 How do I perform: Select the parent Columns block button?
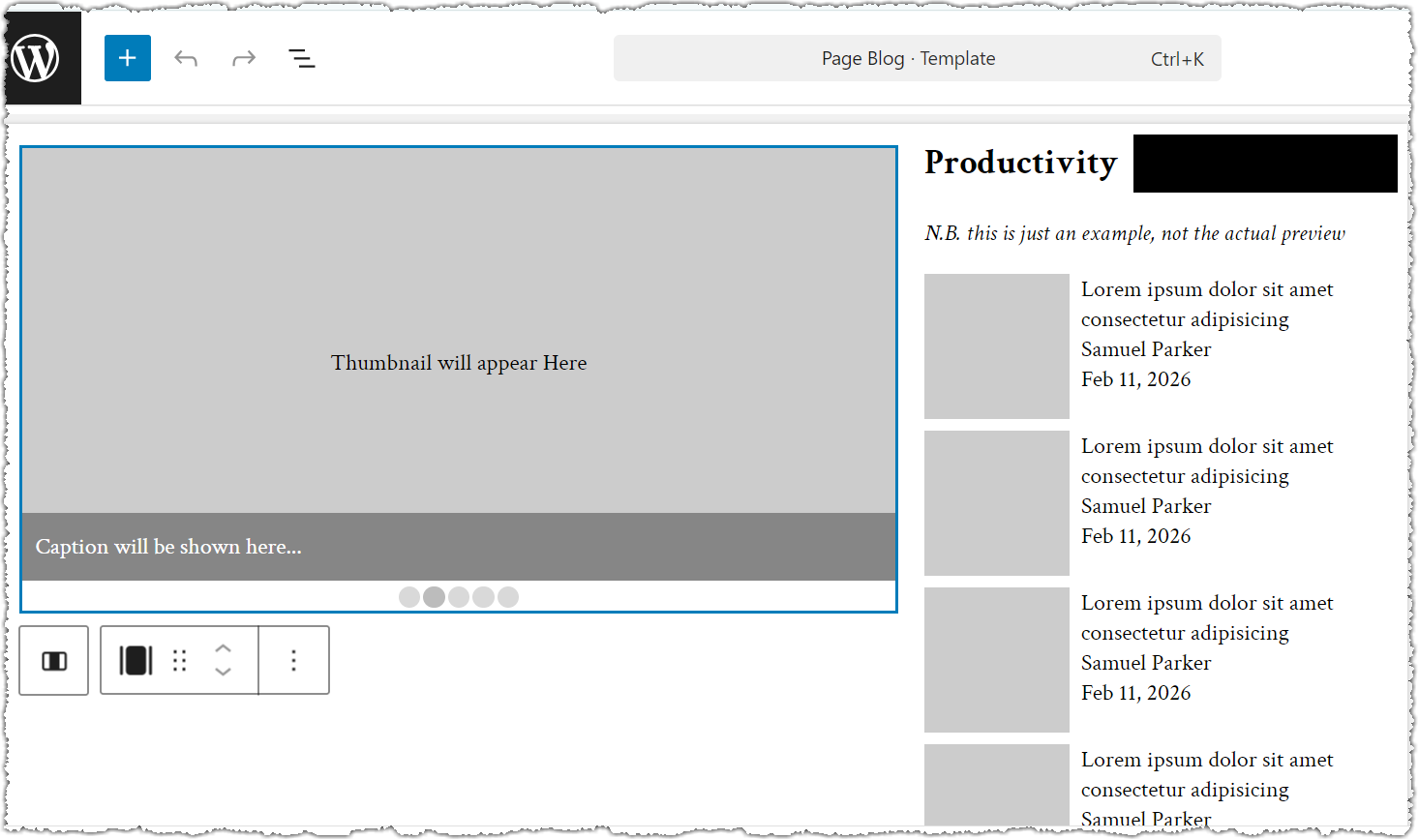pos(54,661)
